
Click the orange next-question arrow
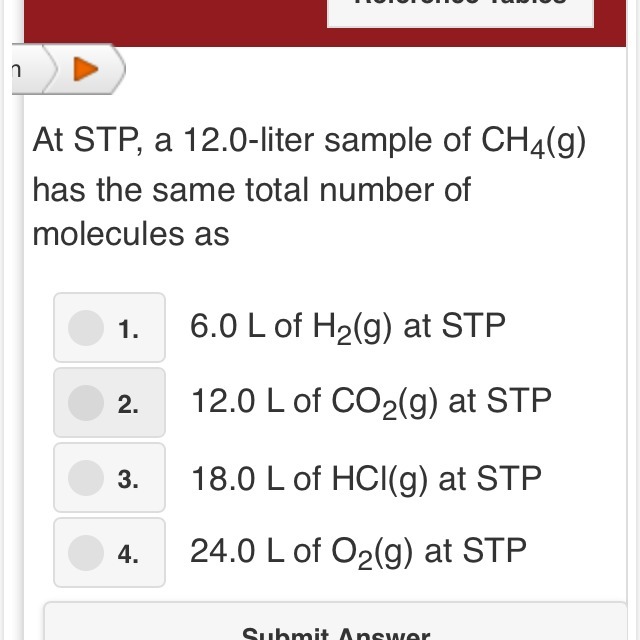point(88,71)
